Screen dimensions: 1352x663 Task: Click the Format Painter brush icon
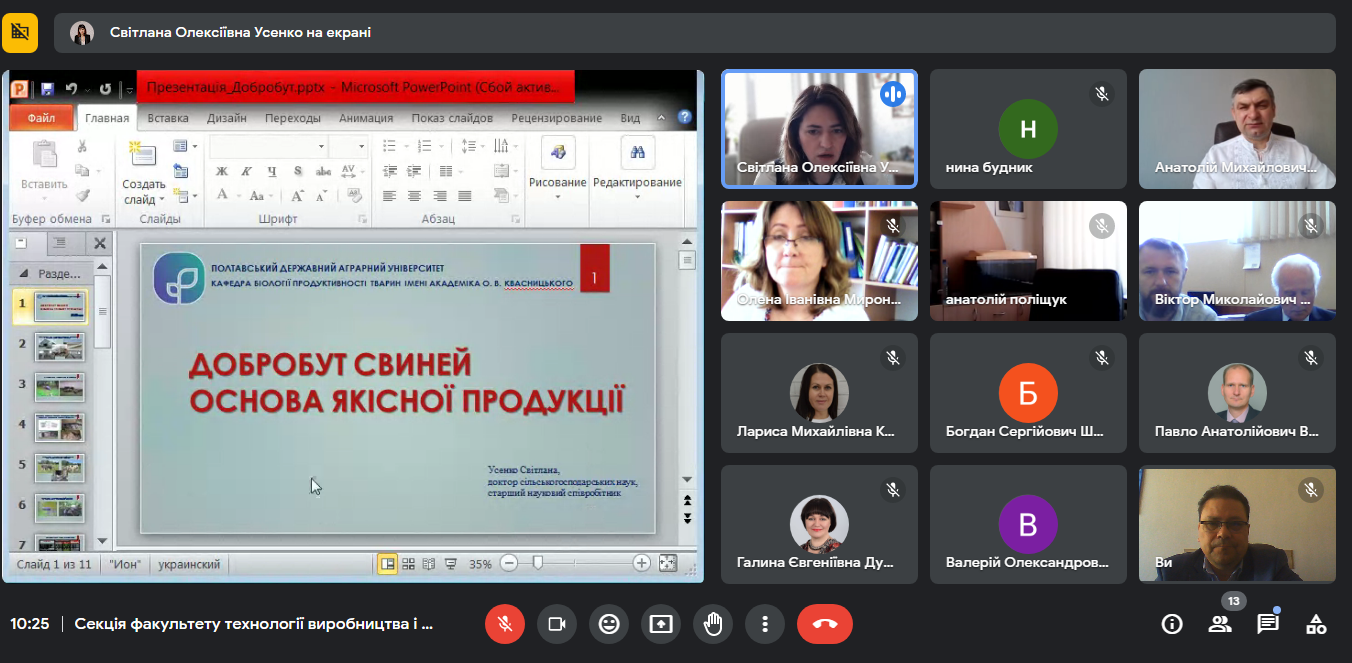tap(82, 195)
